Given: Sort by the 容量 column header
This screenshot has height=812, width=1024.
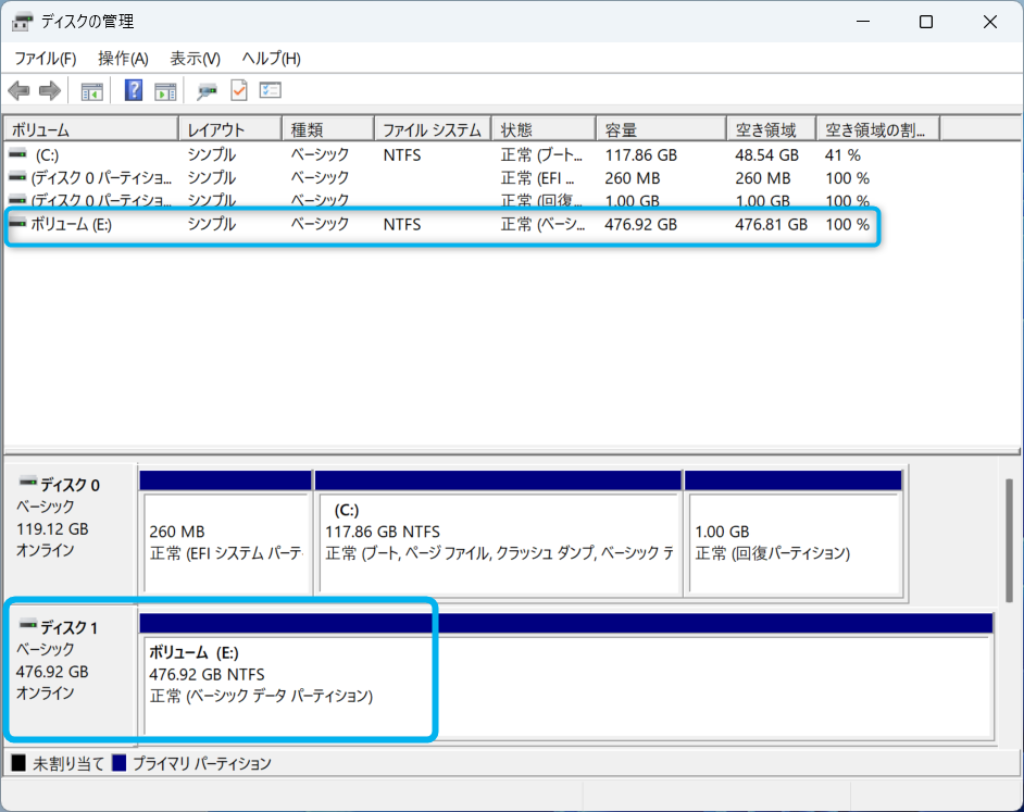Looking at the screenshot, I should point(660,130).
